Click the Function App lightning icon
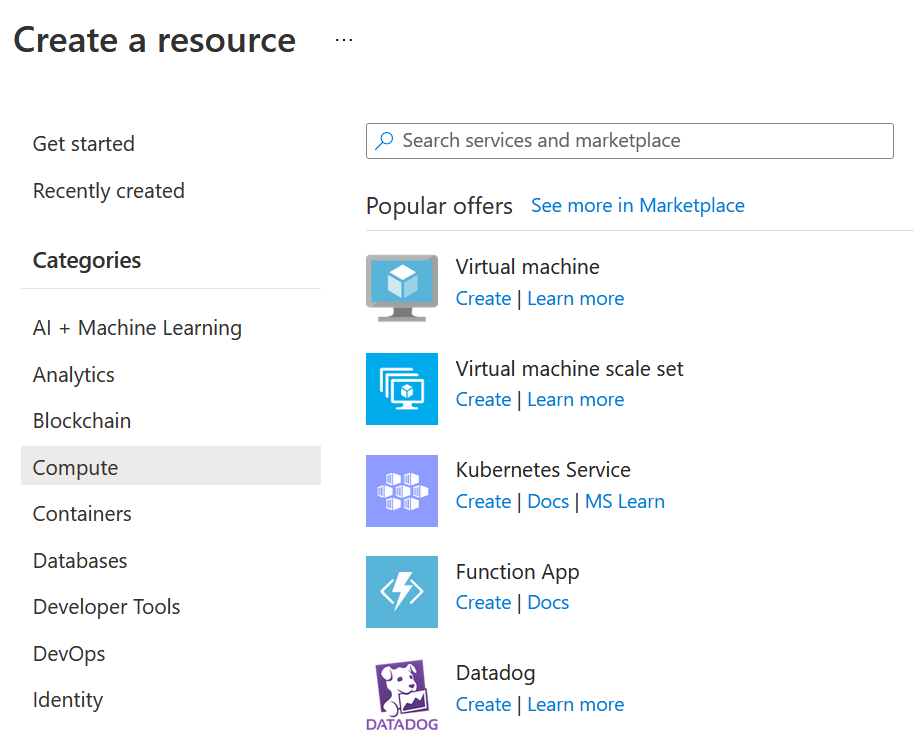The height and width of the screenshot is (738, 914). (x=401, y=592)
